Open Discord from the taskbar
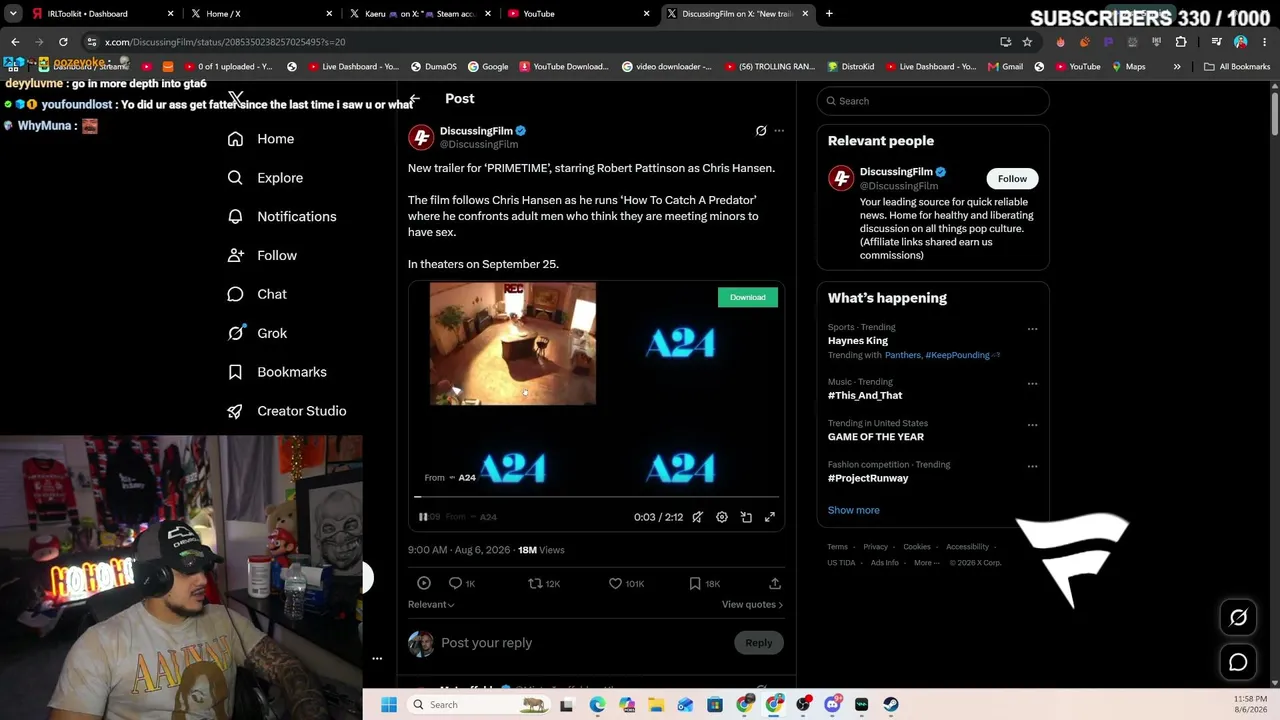Image resolution: width=1280 pixels, height=720 pixels. click(x=832, y=705)
